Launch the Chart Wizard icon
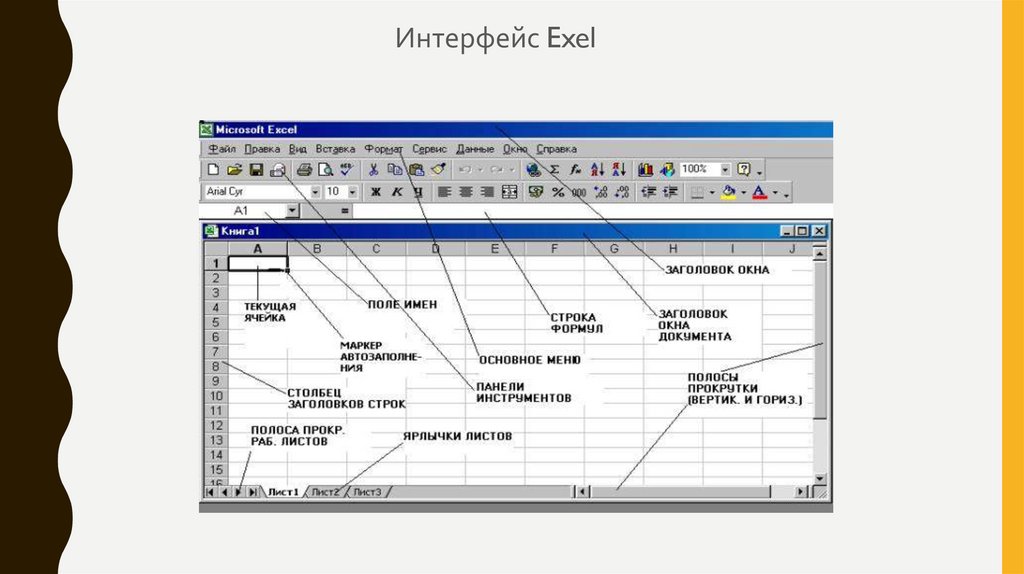This screenshot has height=574, width=1024. coord(646,170)
